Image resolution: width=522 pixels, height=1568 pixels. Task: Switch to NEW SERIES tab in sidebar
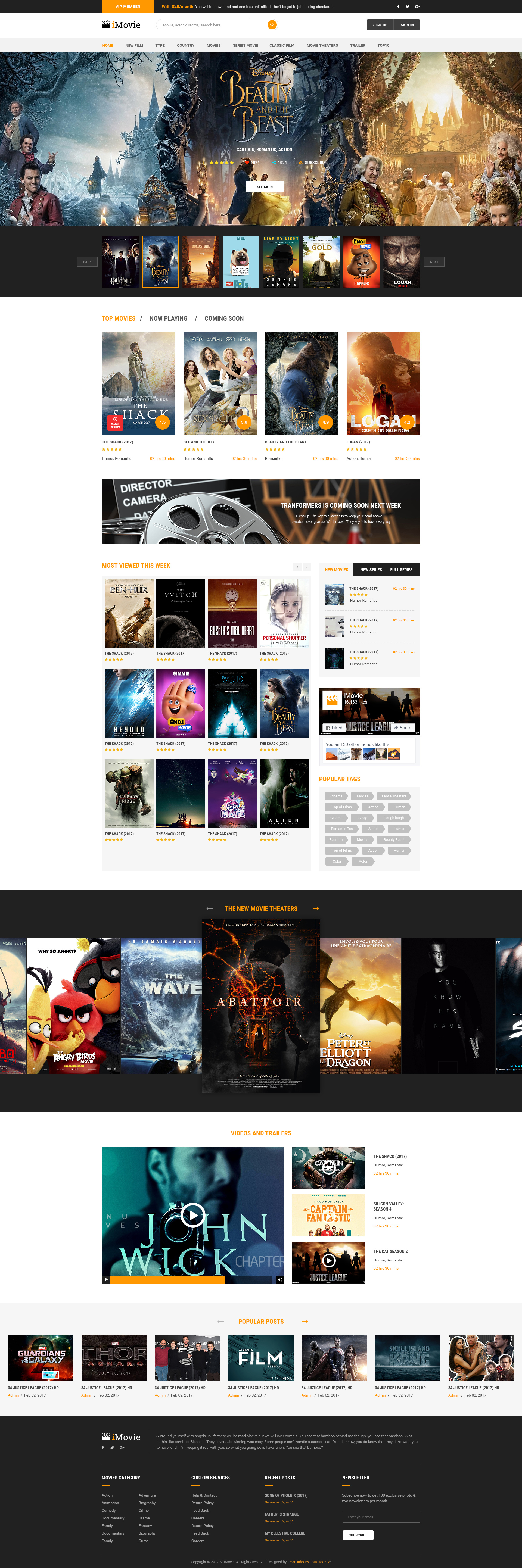pos(371,570)
